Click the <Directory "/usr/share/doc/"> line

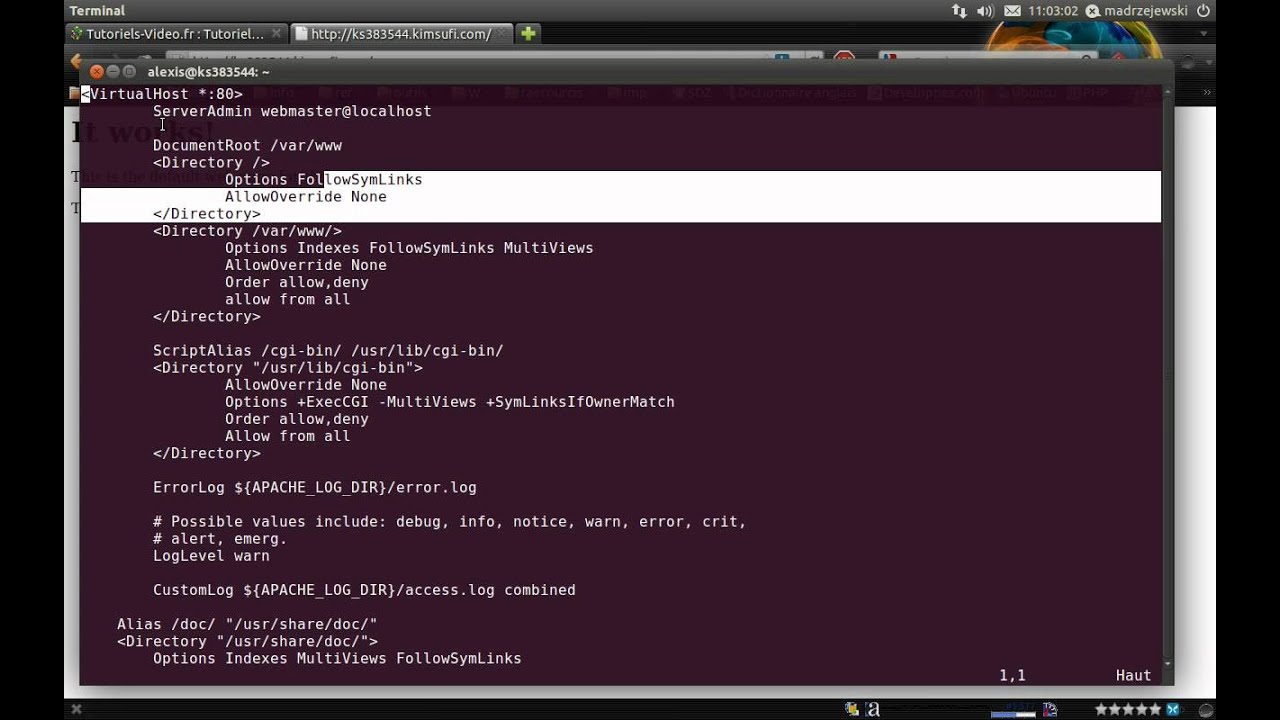[x=247, y=641]
